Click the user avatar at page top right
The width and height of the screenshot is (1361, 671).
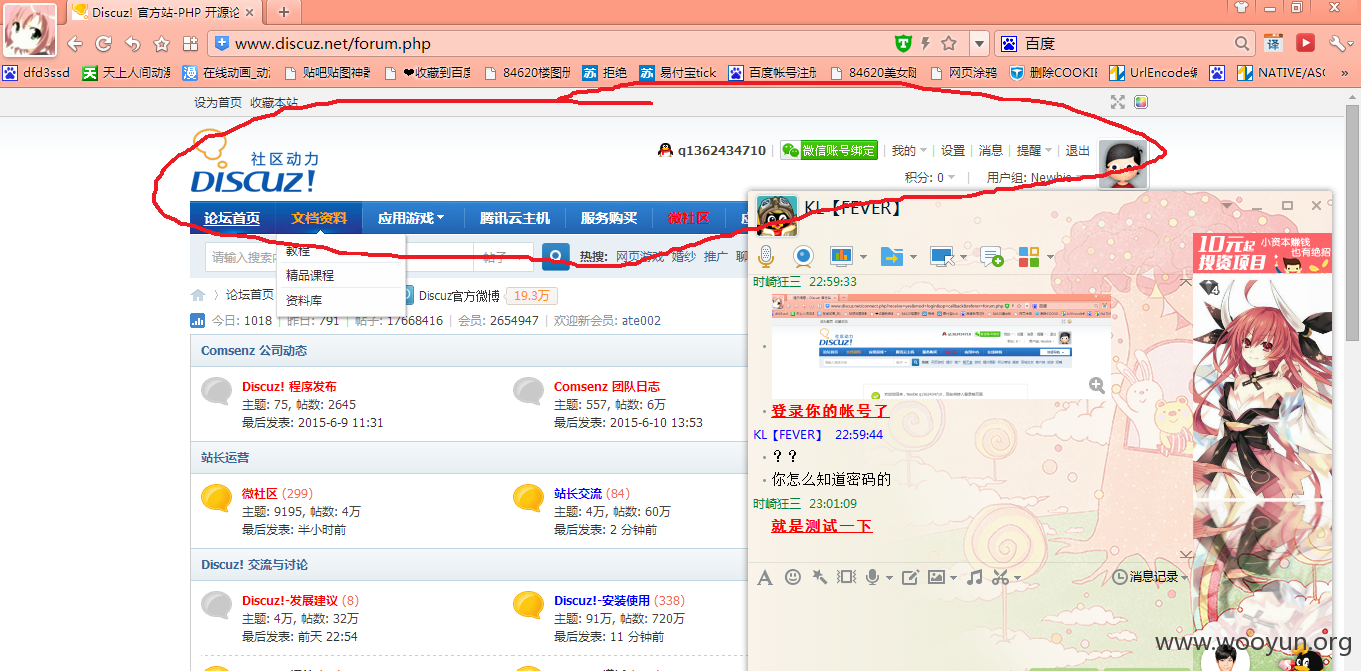click(1123, 163)
